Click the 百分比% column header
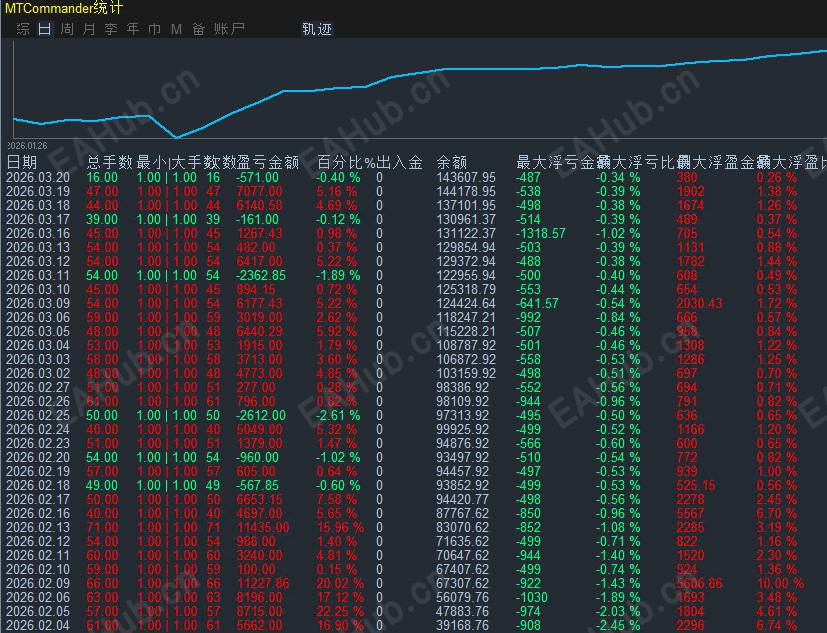Screen dimensions: 827x633 pyautogui.click(x=345, y=162)
